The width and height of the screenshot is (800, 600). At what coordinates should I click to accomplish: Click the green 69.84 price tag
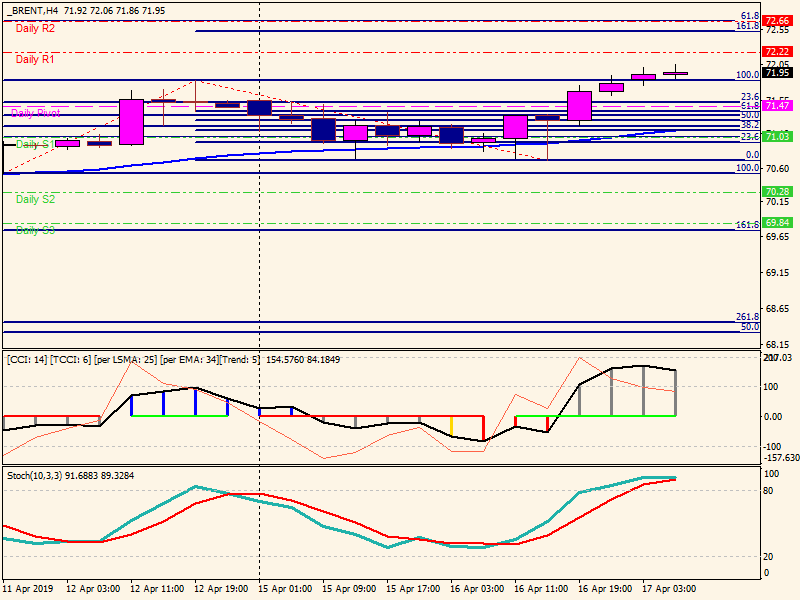(x=777, y=223)
